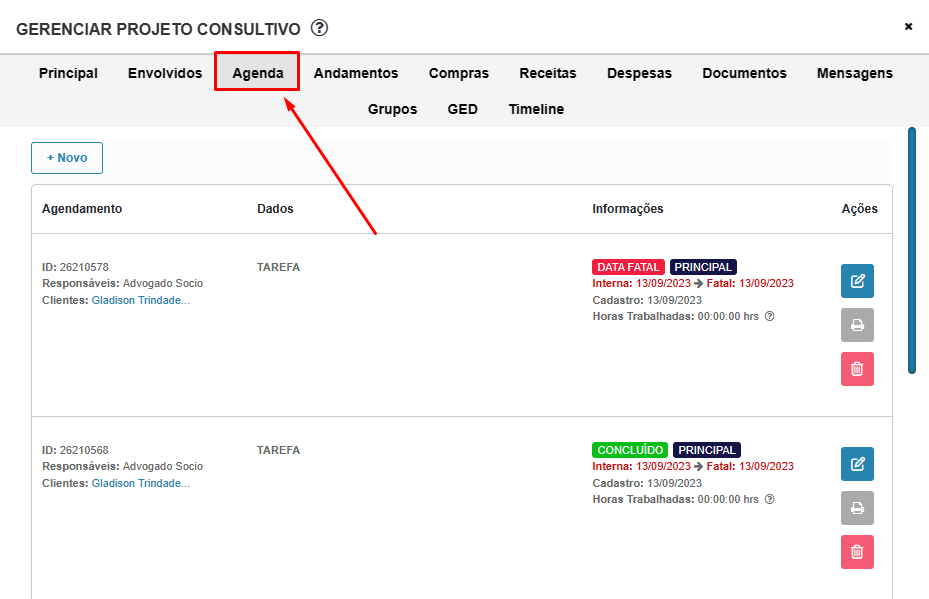Print task ID 26210578
929x599 pixels.
click(857, 325)
